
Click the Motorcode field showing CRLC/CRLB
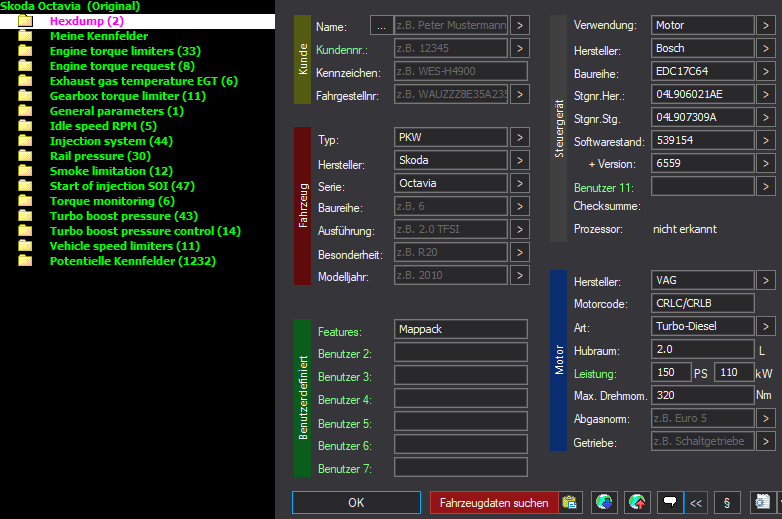pos(702,303)
